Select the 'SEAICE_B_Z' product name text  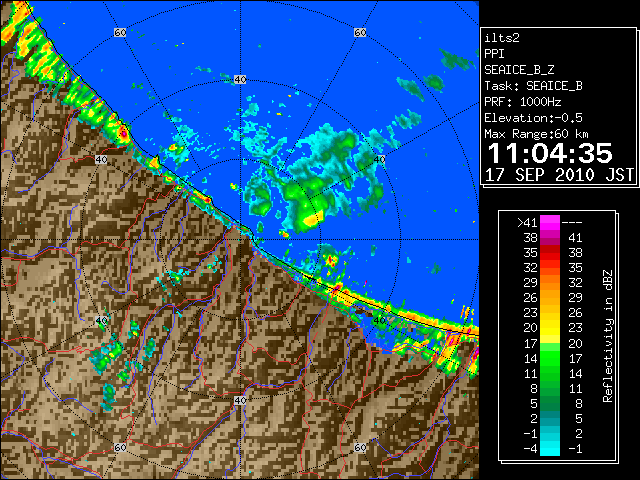[x=519, y=70]
